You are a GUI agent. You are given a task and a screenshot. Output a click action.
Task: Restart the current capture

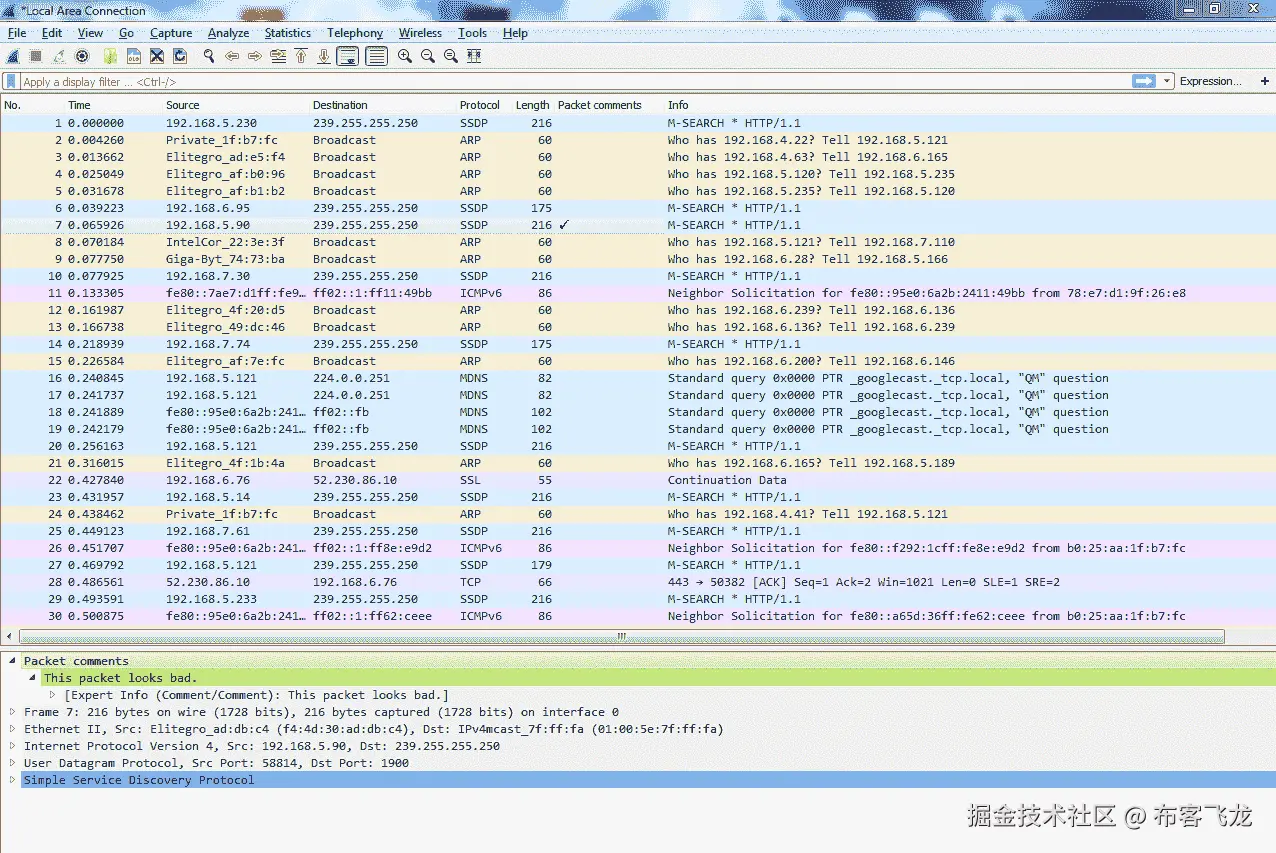pos(59,57)
